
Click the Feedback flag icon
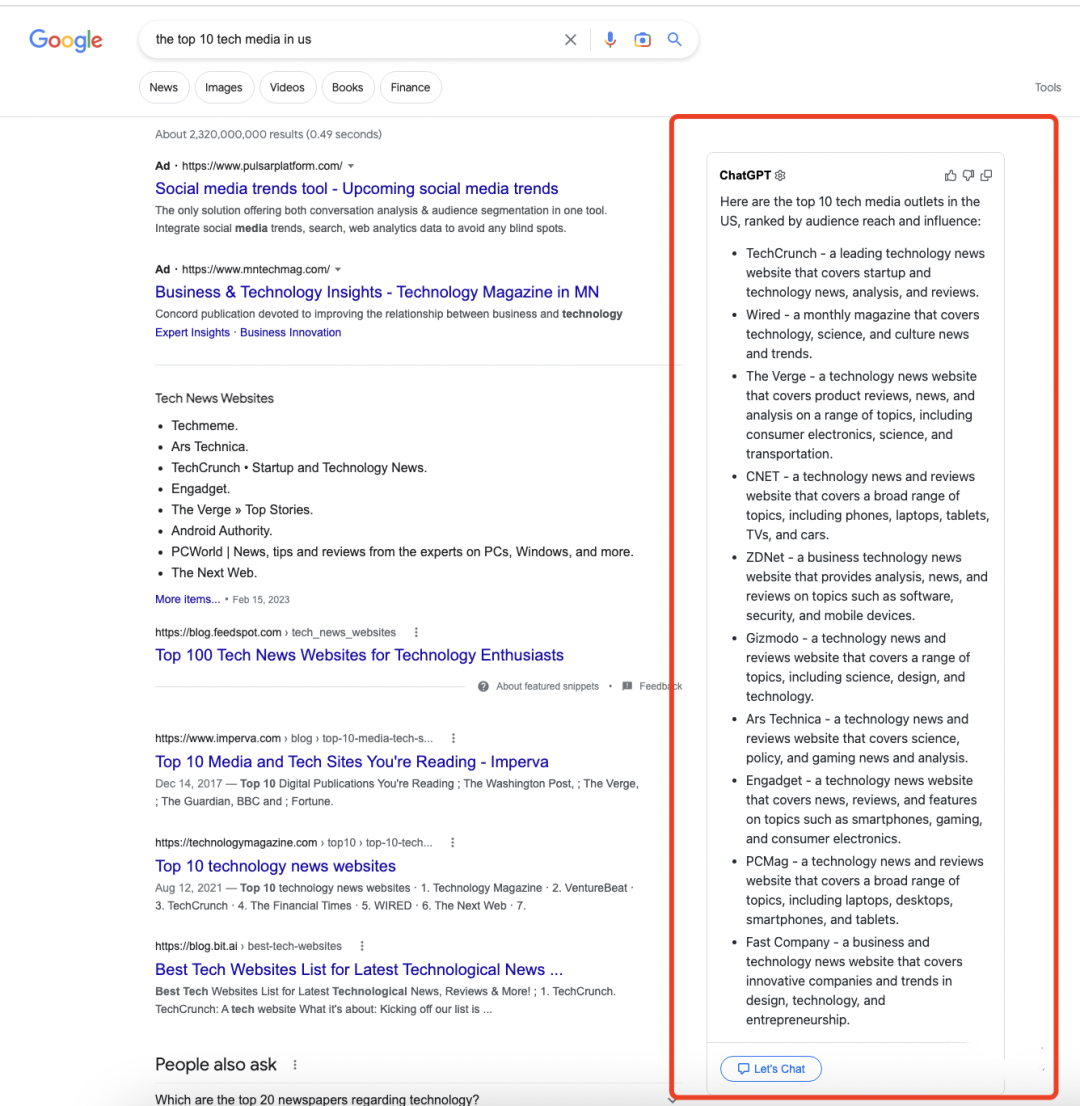627,686
